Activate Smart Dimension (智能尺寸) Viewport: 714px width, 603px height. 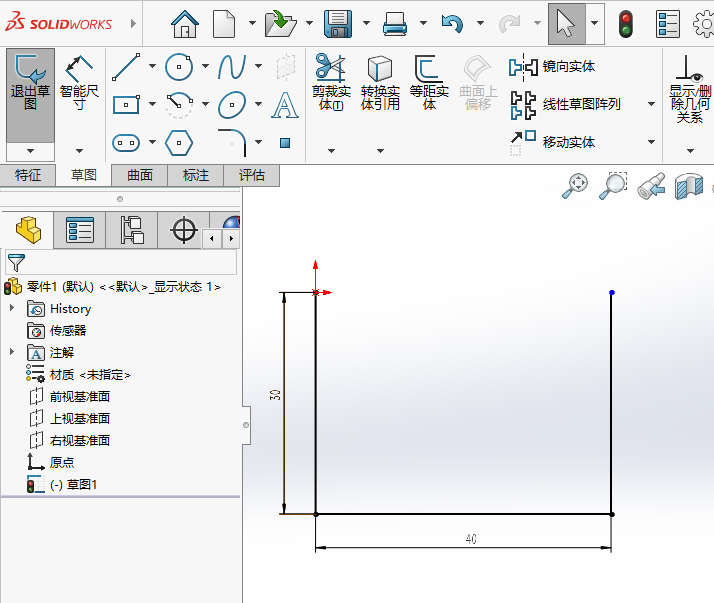pos(79,83)
